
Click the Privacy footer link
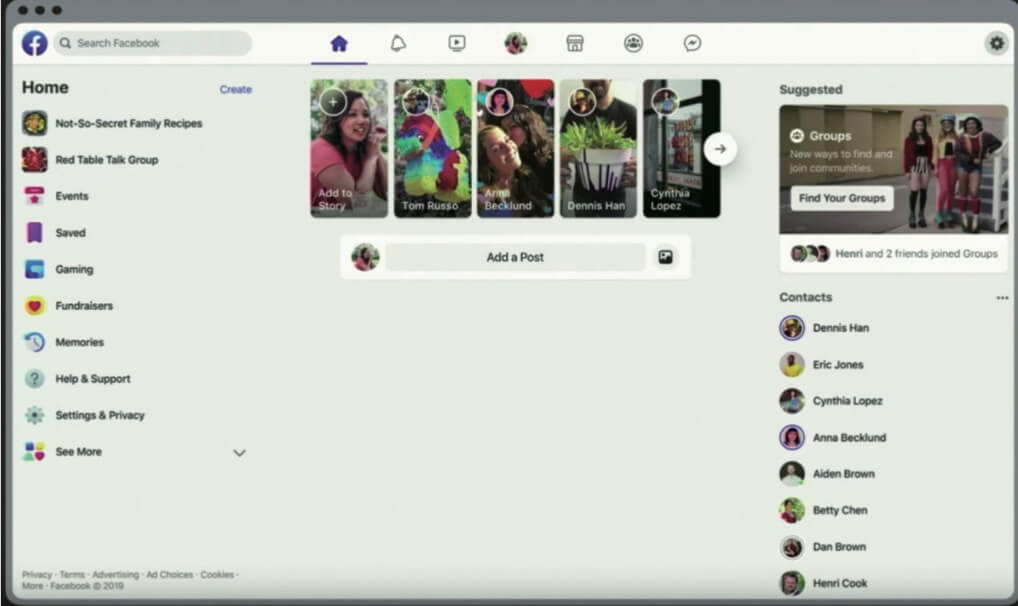click(x=37, y=574)
